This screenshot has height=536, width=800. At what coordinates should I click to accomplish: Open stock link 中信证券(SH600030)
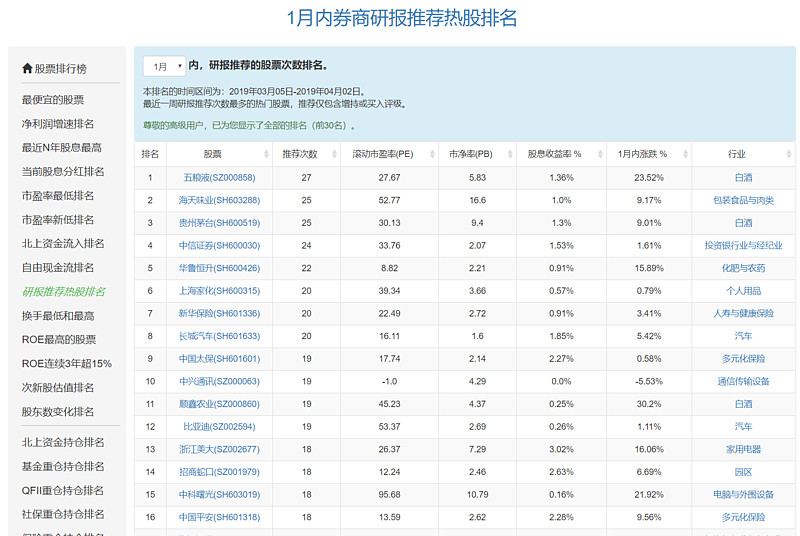[219, 245]
